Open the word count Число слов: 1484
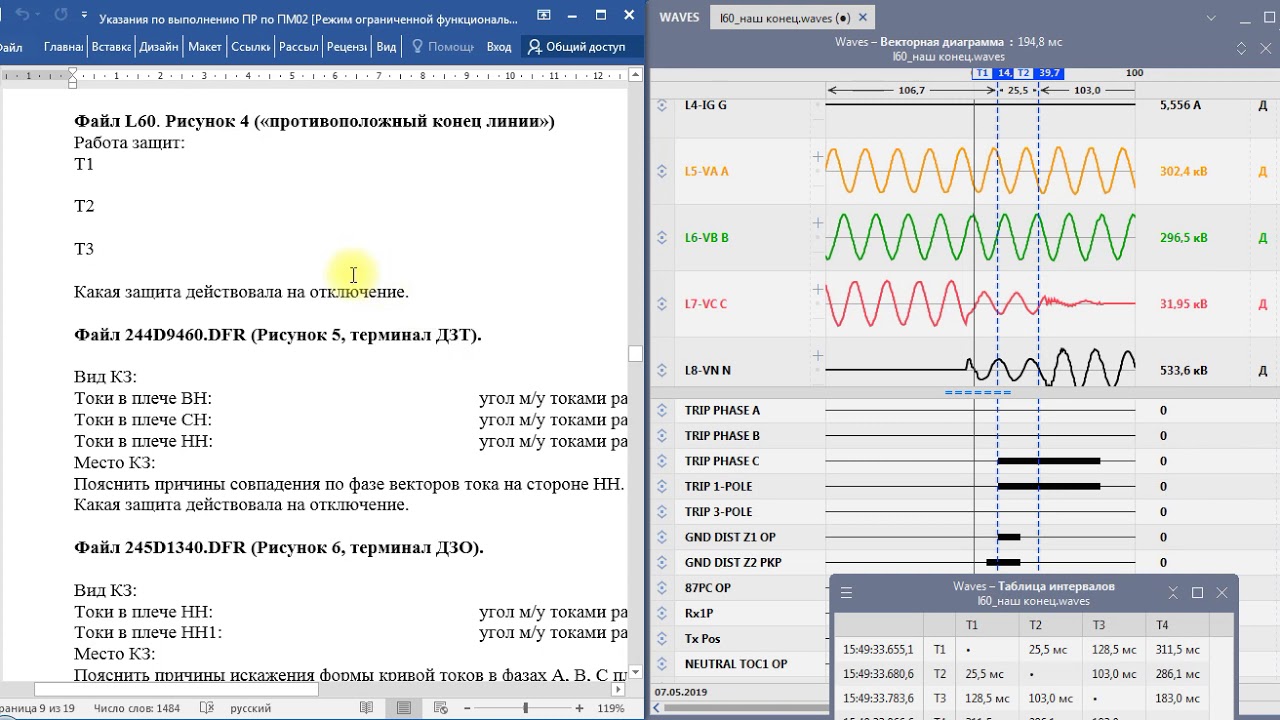Viewport: 1280px width, 720px height. 137,708
